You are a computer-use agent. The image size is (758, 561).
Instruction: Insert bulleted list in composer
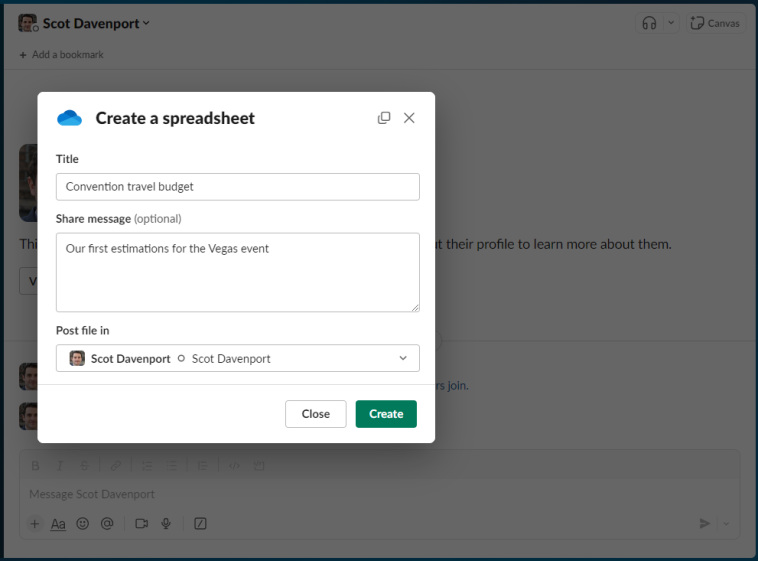tap(172, 466)
